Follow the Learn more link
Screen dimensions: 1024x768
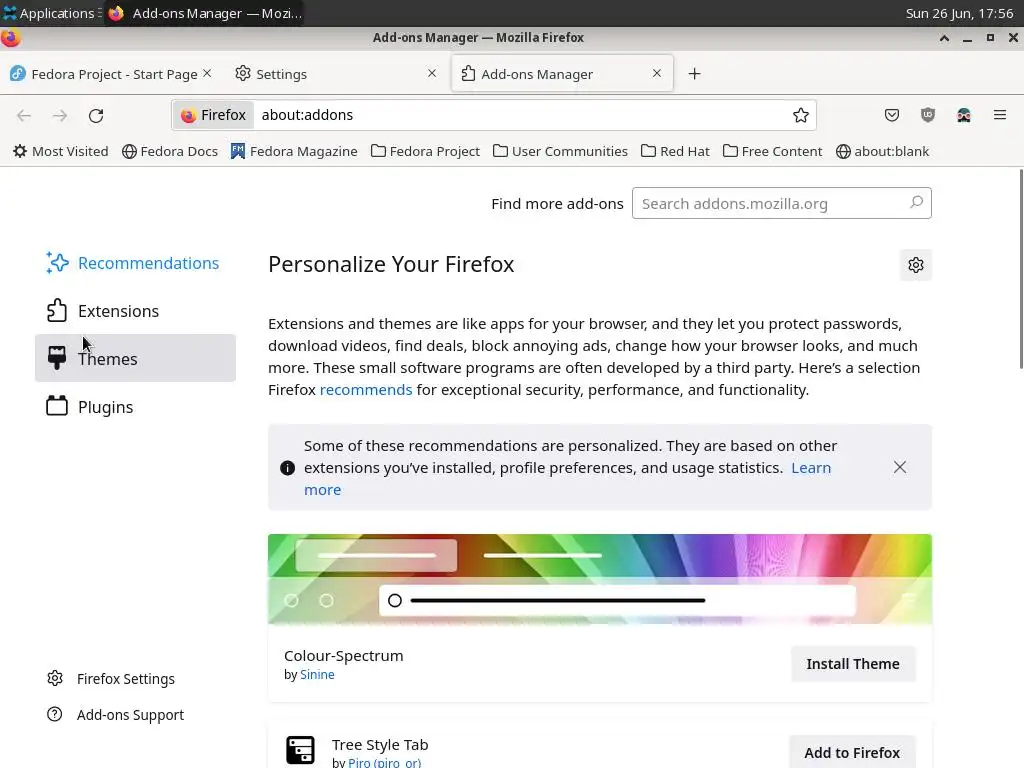(x=811, y=468)
